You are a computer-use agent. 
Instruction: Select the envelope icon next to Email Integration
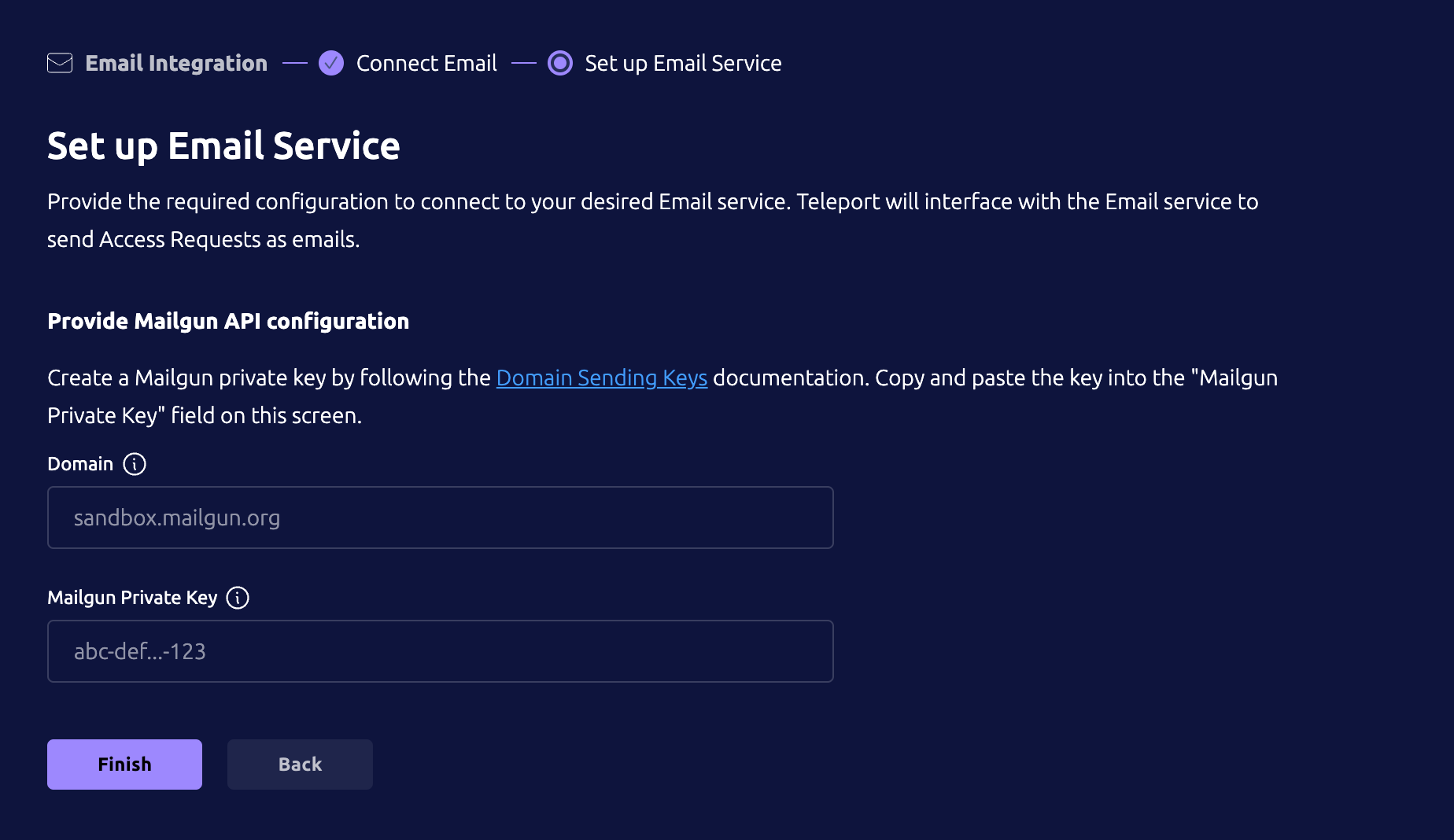(59, 63)
